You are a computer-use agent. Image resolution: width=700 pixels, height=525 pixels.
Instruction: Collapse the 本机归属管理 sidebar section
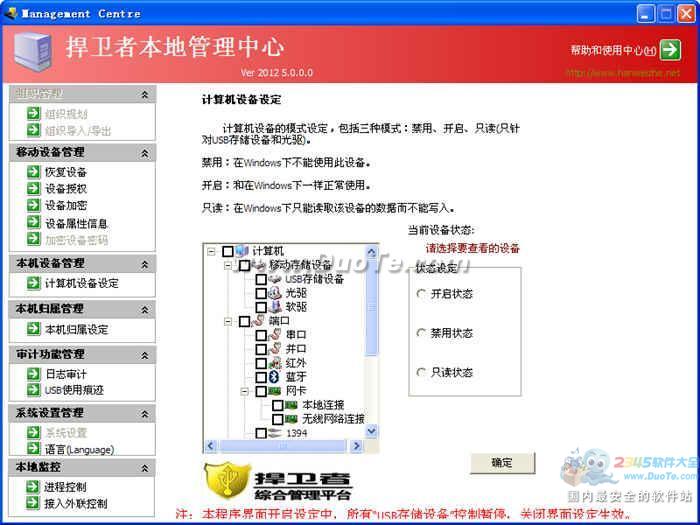pyautogui.click(x=145, y=309)
